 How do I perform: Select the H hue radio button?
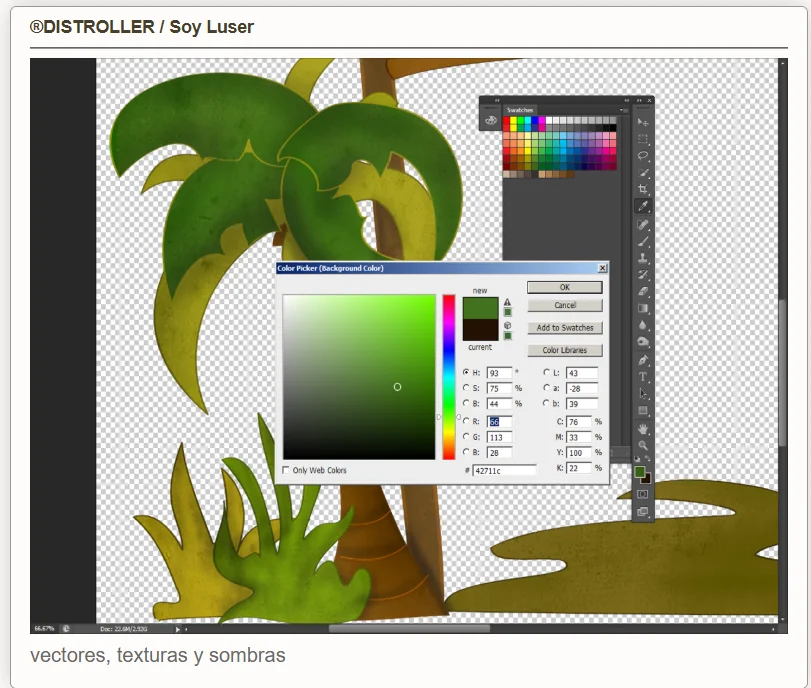pyautogui.click(x=466, y=372)
